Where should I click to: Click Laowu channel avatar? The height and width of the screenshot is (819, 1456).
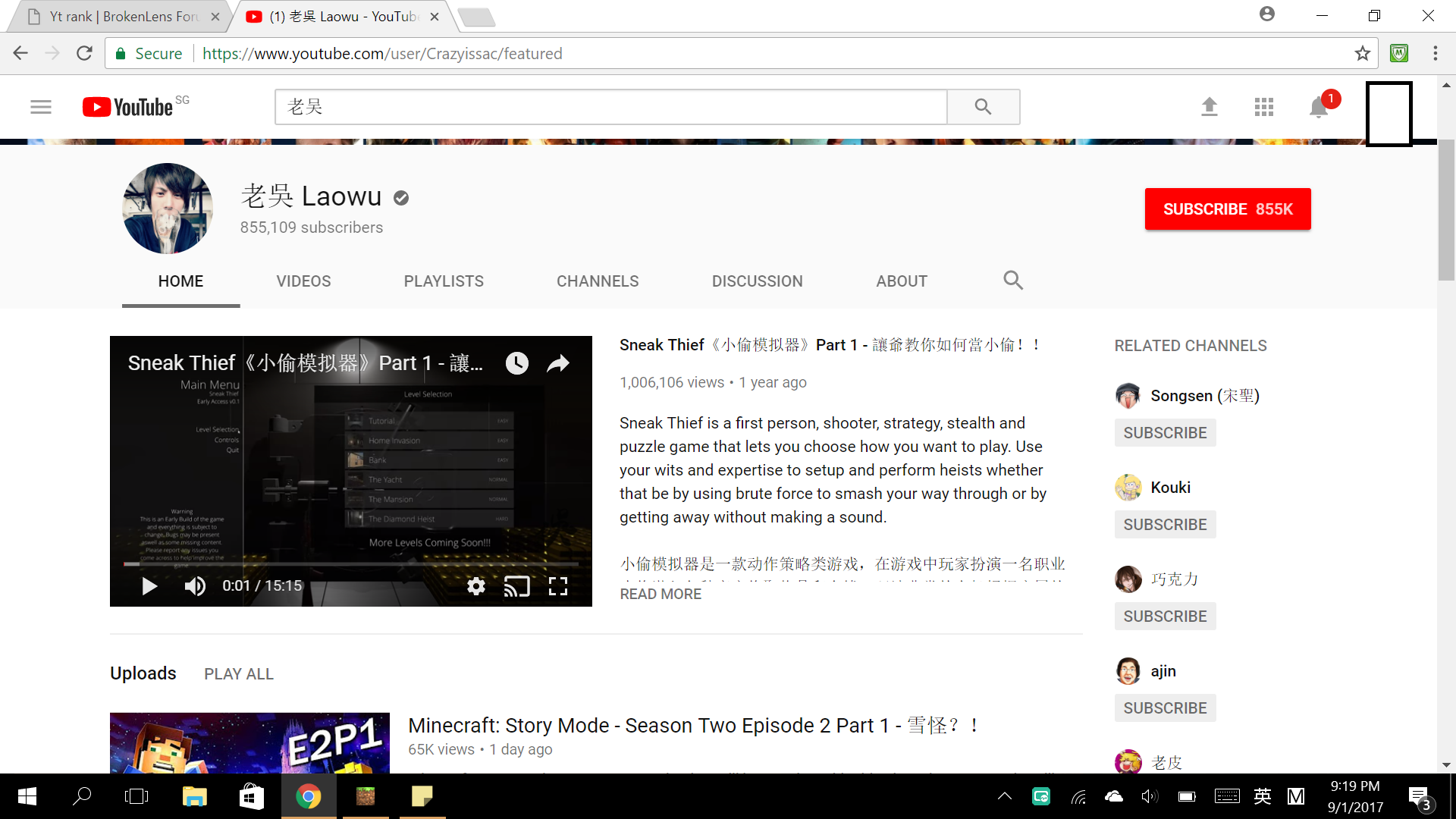pyautogui.click(x=168, y=209)
